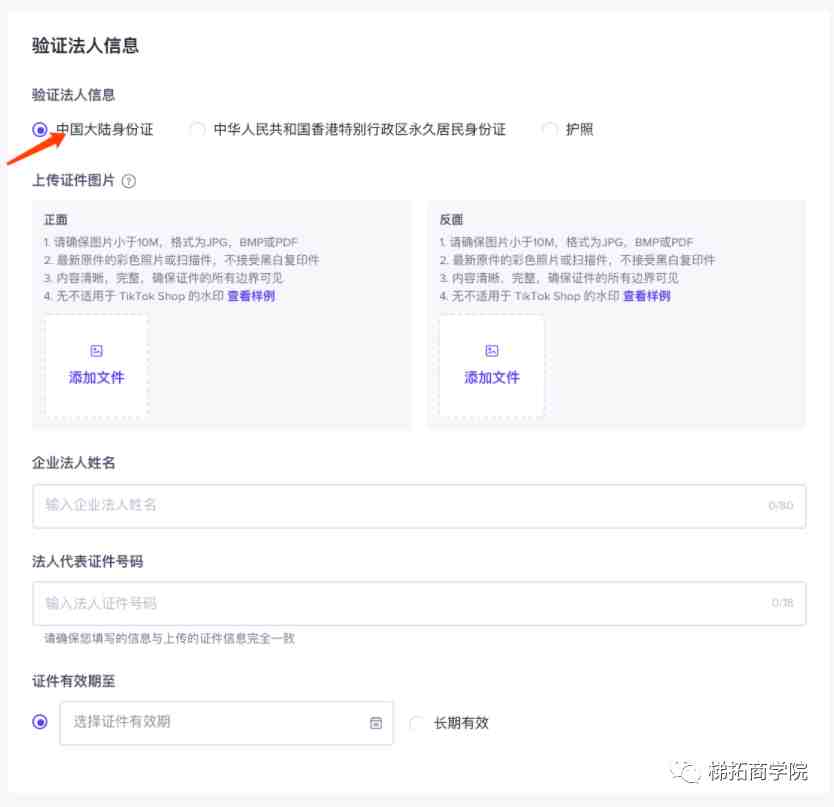Select the expiry date radio button
The image size is (834, 807).
40,722
